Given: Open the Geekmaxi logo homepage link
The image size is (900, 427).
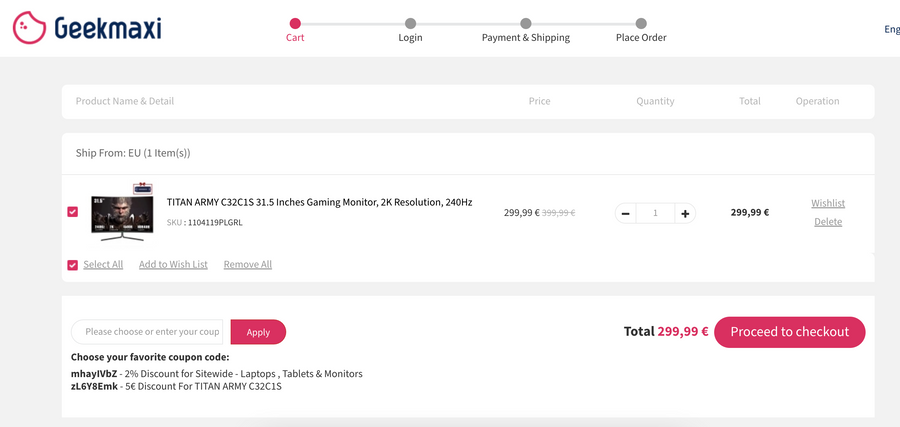Looking at the screenshot, I should (87, 28).
